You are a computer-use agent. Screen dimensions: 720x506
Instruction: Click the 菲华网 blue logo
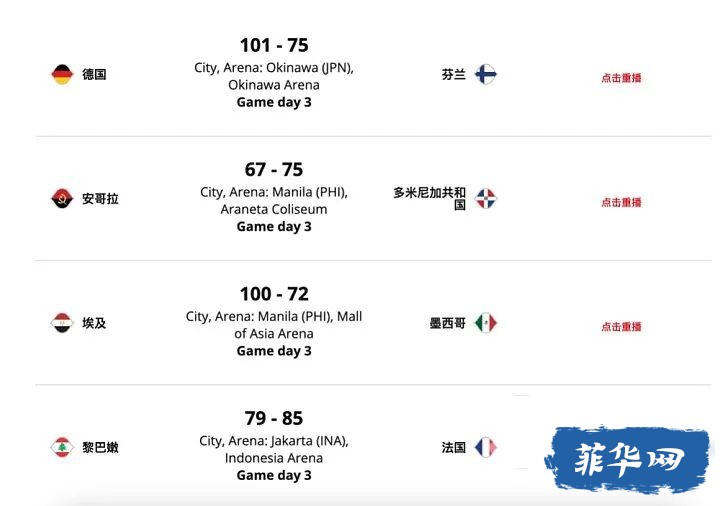pos(628,460)
